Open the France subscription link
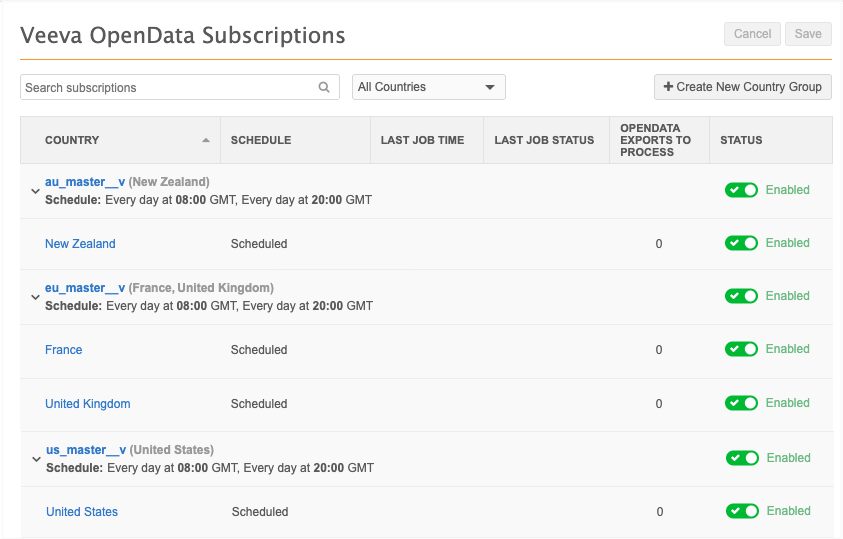Viewport: 843px width, 539px height. pyautogui.click(x=63, y=350)
